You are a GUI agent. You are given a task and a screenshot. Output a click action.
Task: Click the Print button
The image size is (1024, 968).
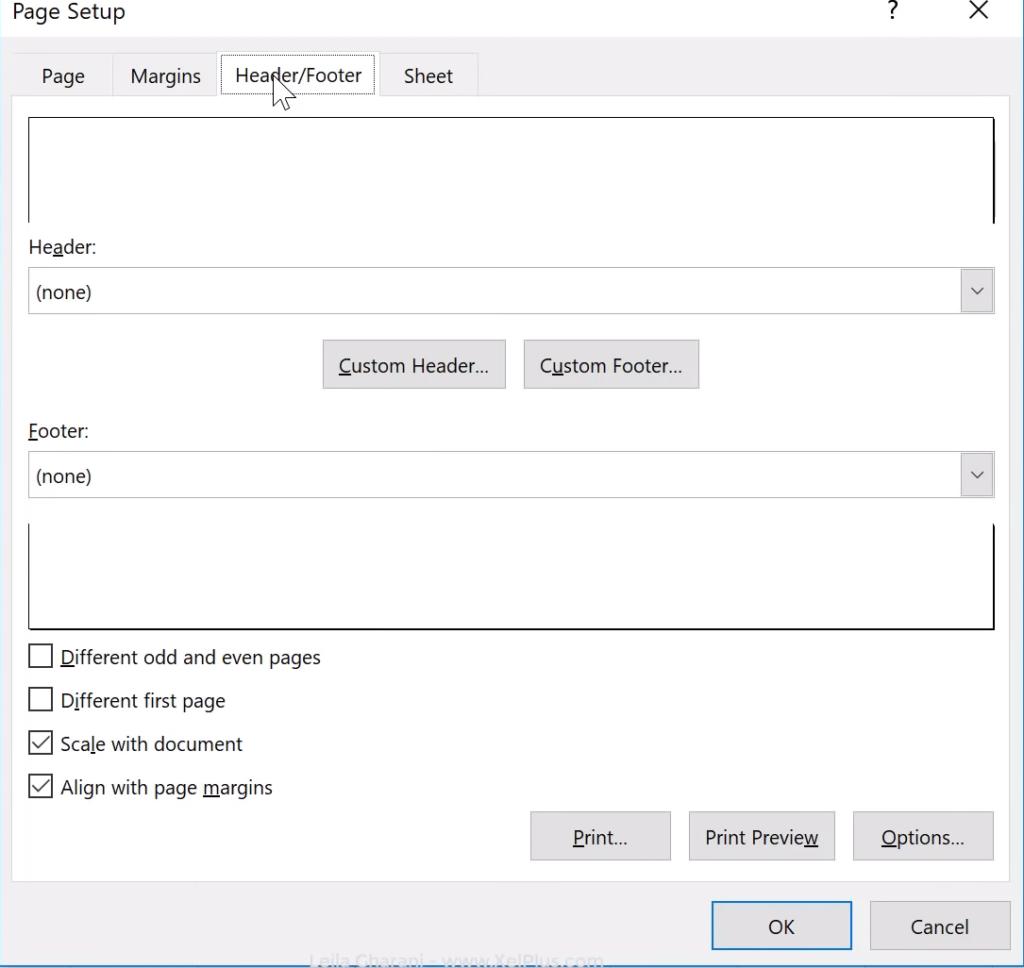pos(599,836)
